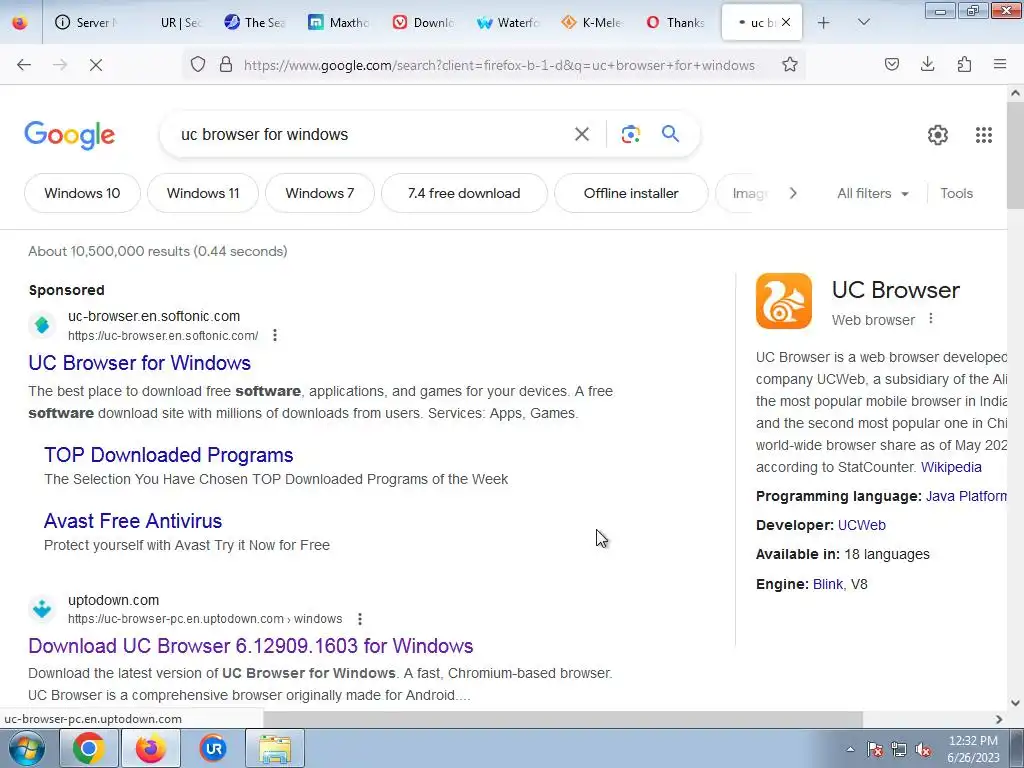Viewport: 1024px width, 768px height.
Task: Open more options beside Web browser
Action: pyautogui.click(x=931, y=319)
